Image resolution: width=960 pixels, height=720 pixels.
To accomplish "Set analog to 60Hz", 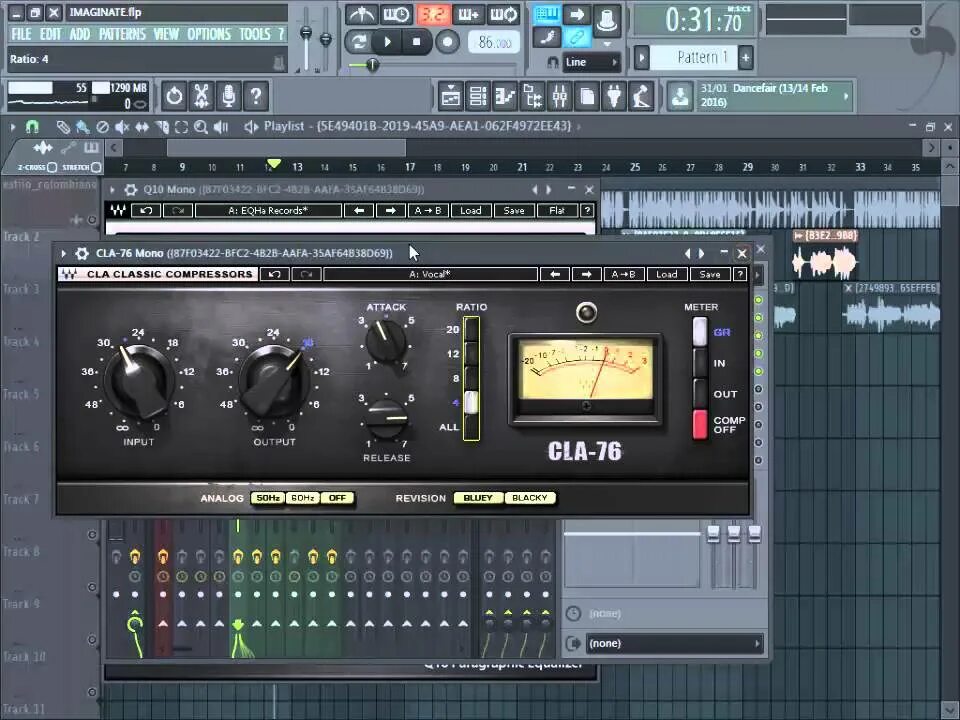I will (302, 498).
